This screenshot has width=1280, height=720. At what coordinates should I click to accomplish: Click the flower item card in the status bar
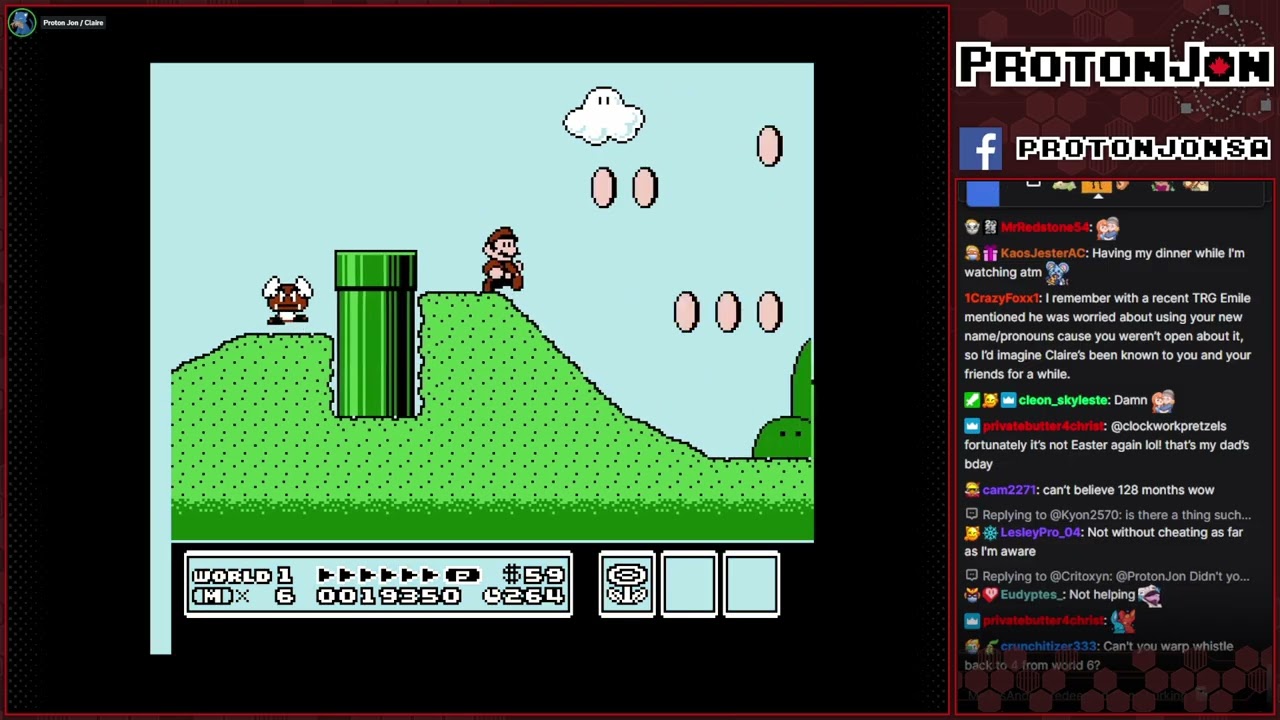coord(627,584)
